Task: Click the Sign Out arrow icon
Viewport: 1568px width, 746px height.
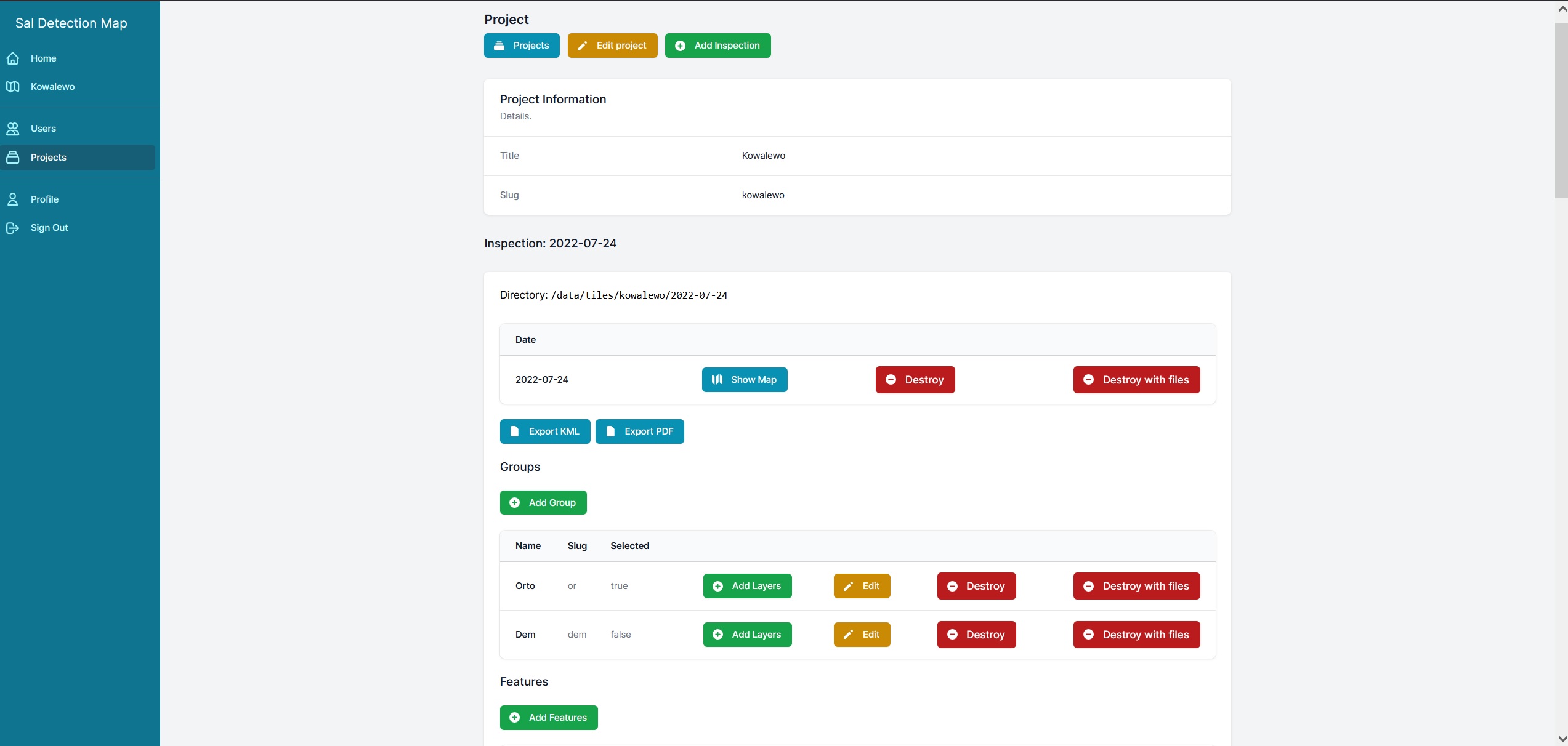Action: pos(13,228)
